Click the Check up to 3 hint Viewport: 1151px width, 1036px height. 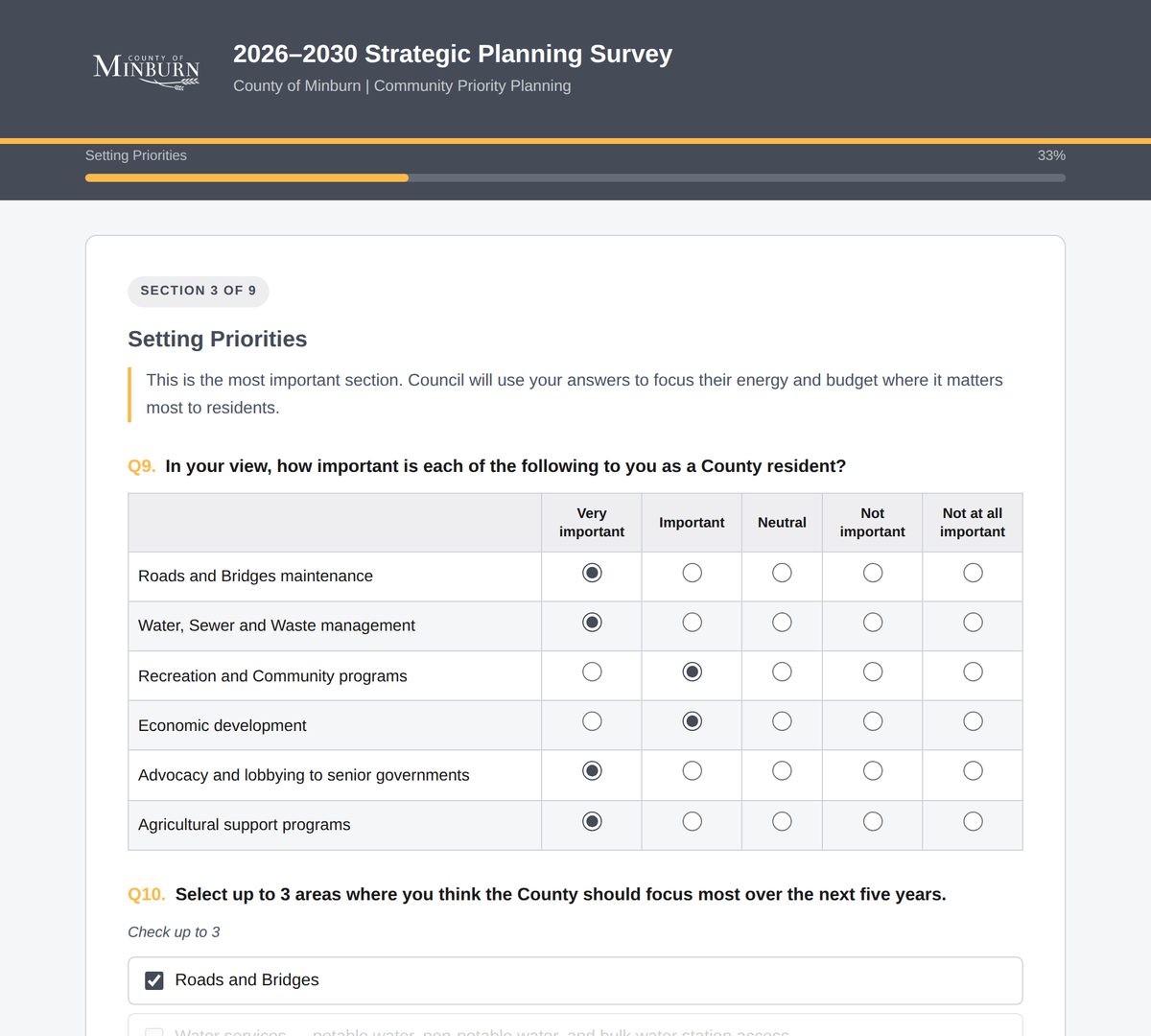click(x=174, y=932)
